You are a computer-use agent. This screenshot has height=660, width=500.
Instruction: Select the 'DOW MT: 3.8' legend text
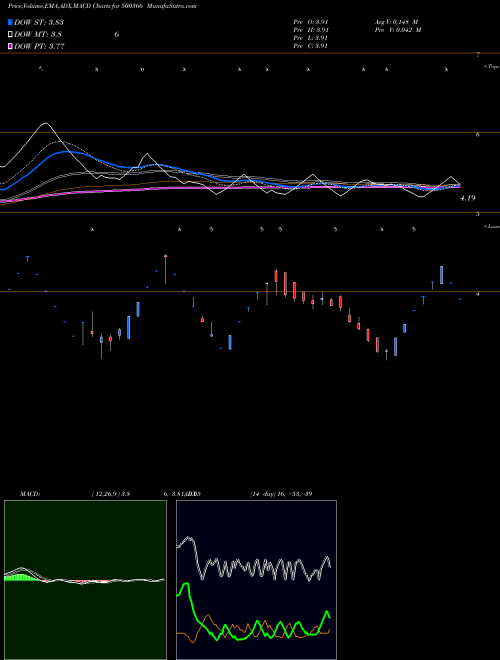click(38, 34)
